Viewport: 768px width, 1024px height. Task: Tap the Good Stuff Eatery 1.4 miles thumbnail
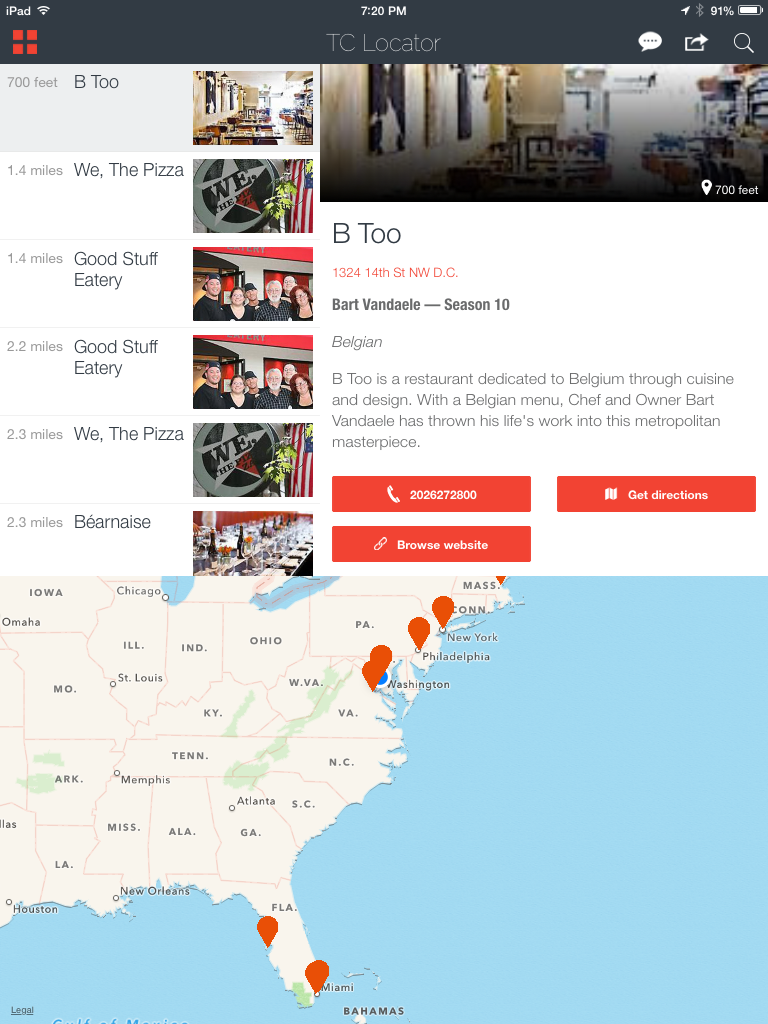pyautogui.click(x=253, y=284)
